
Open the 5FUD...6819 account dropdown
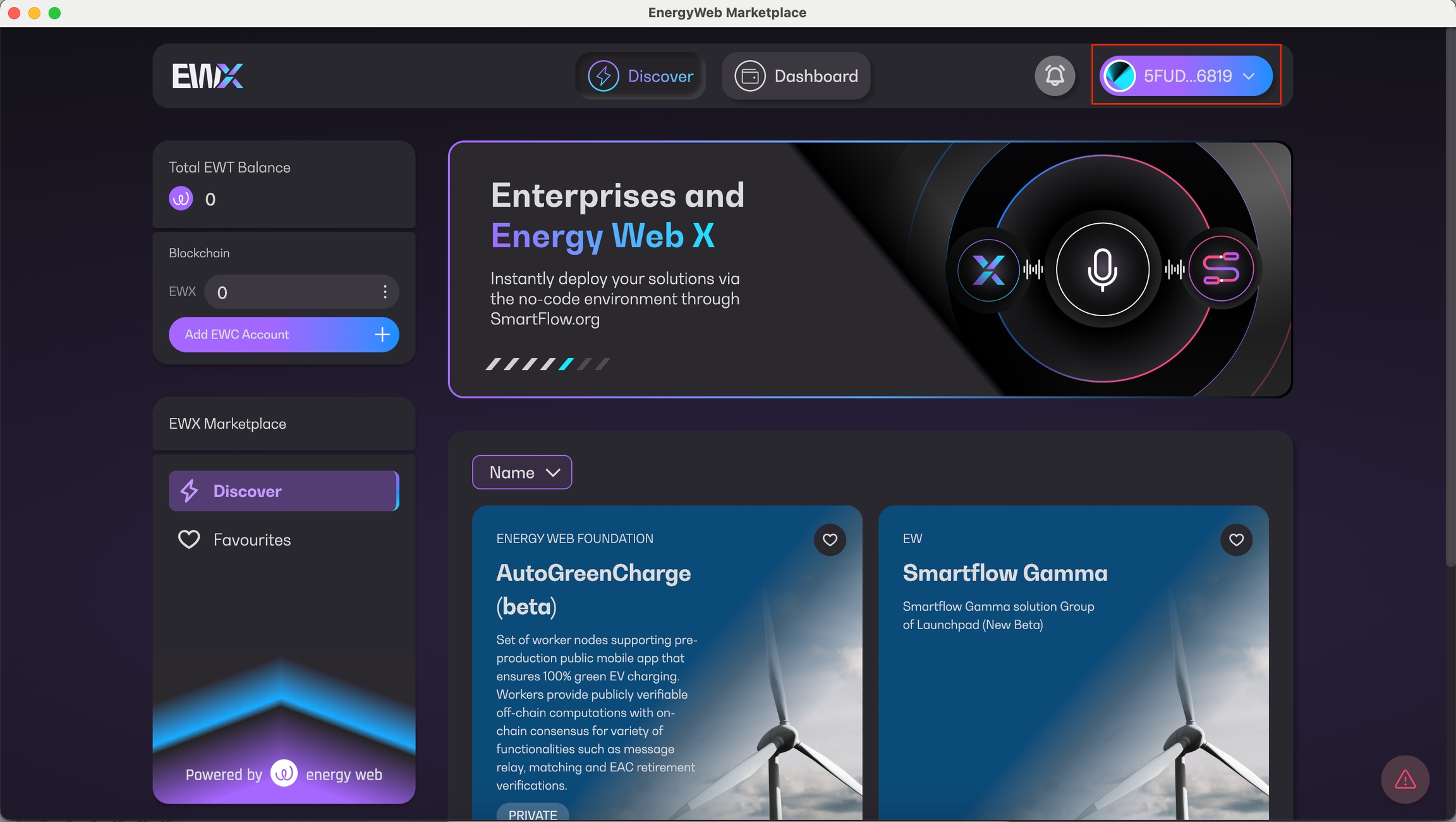tap(1186, 76)
